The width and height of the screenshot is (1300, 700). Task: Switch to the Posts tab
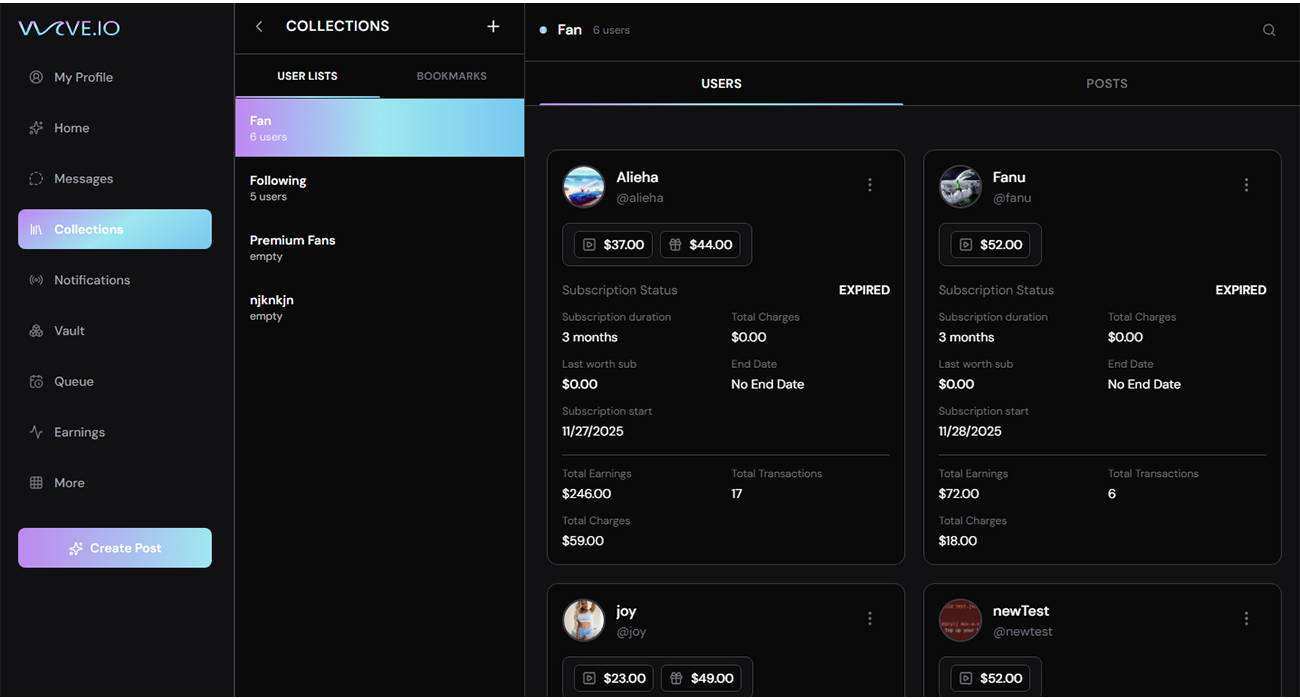point(1106,84)
